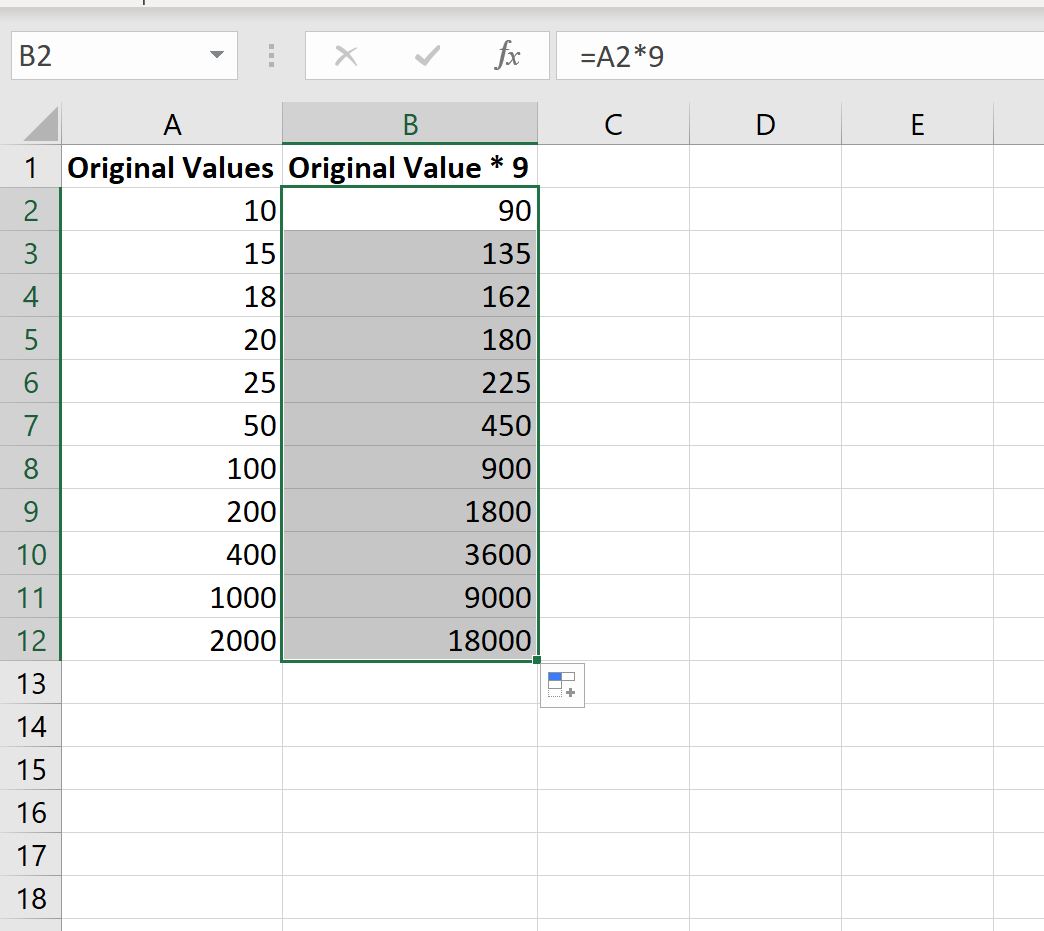Open the Auto Fill Options smart tag

click(562, 685)
